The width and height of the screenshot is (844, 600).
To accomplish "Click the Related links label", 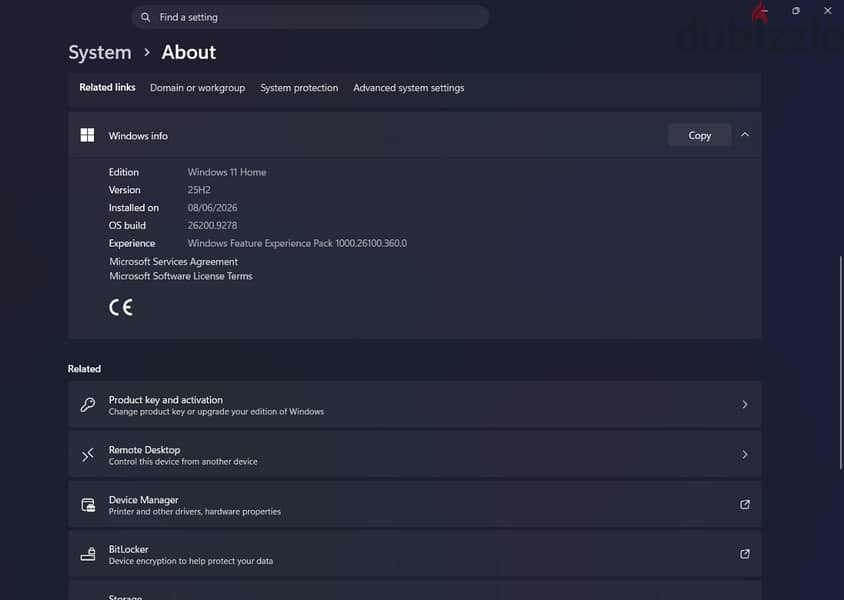I will 107,87.
